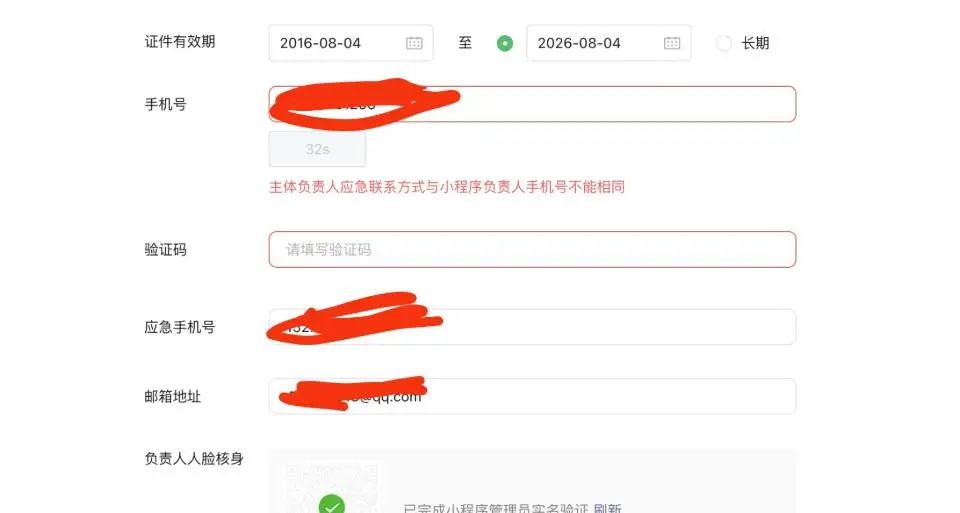Click the 负责人人脸核身 section label
The image size is (960, 513).
pyautogui.click(x=194, y=459)
